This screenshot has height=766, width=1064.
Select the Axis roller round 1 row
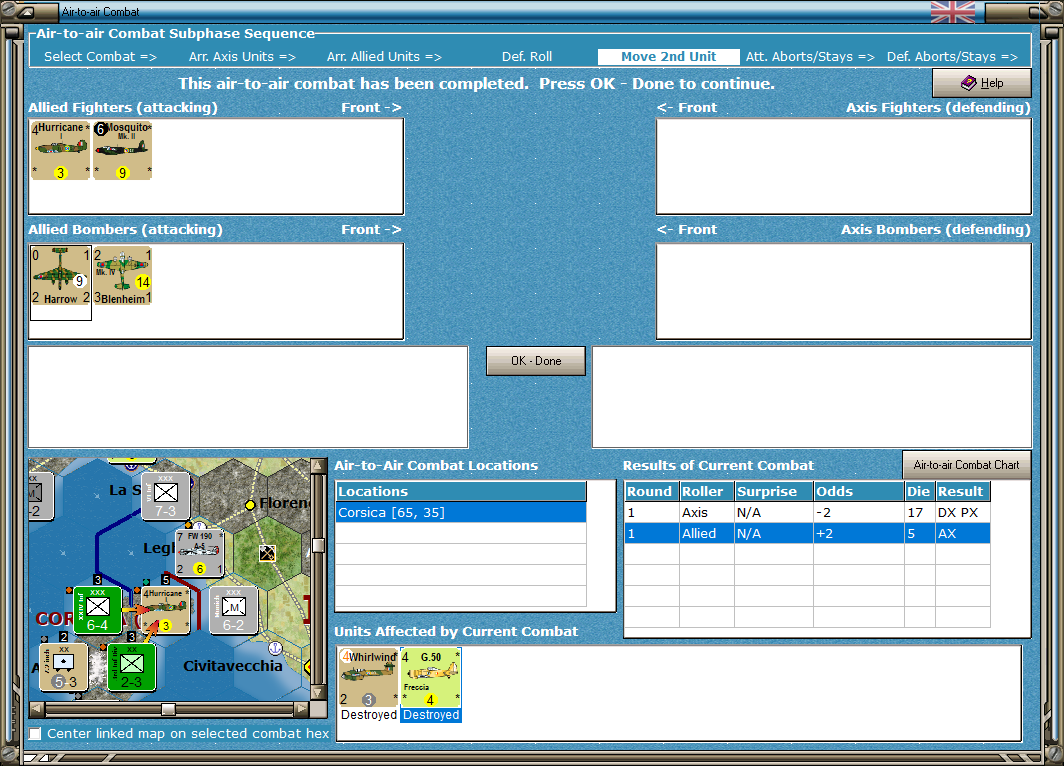(x=807, y=512)
